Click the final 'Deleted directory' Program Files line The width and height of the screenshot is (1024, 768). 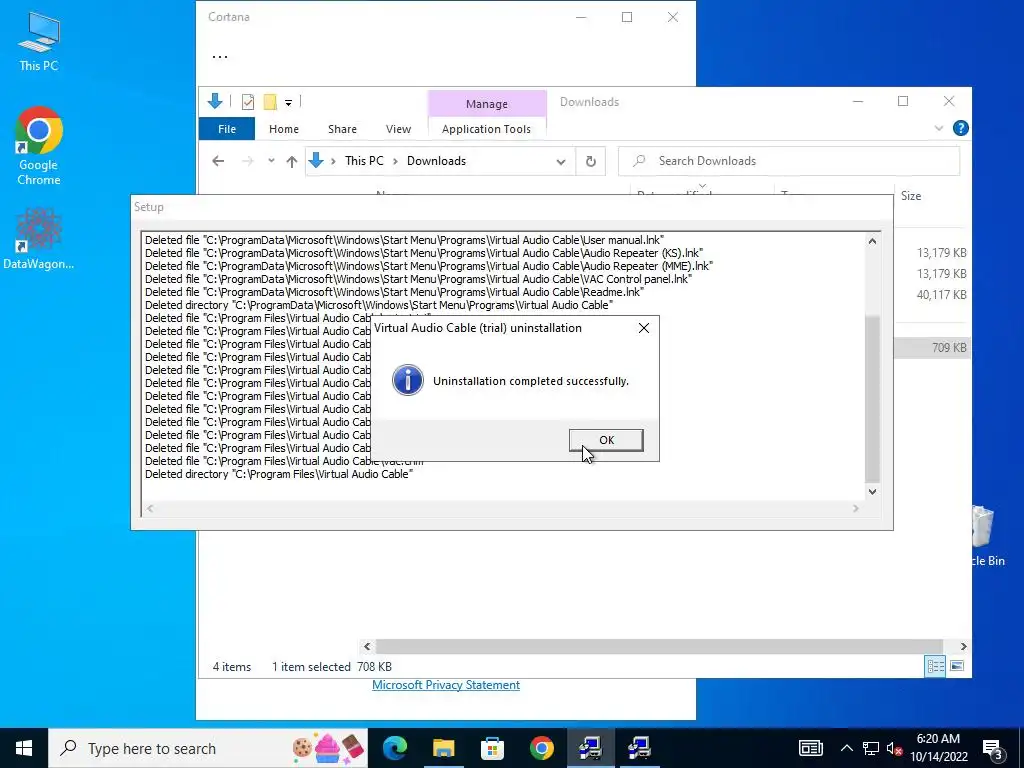[x=279, y=474]
